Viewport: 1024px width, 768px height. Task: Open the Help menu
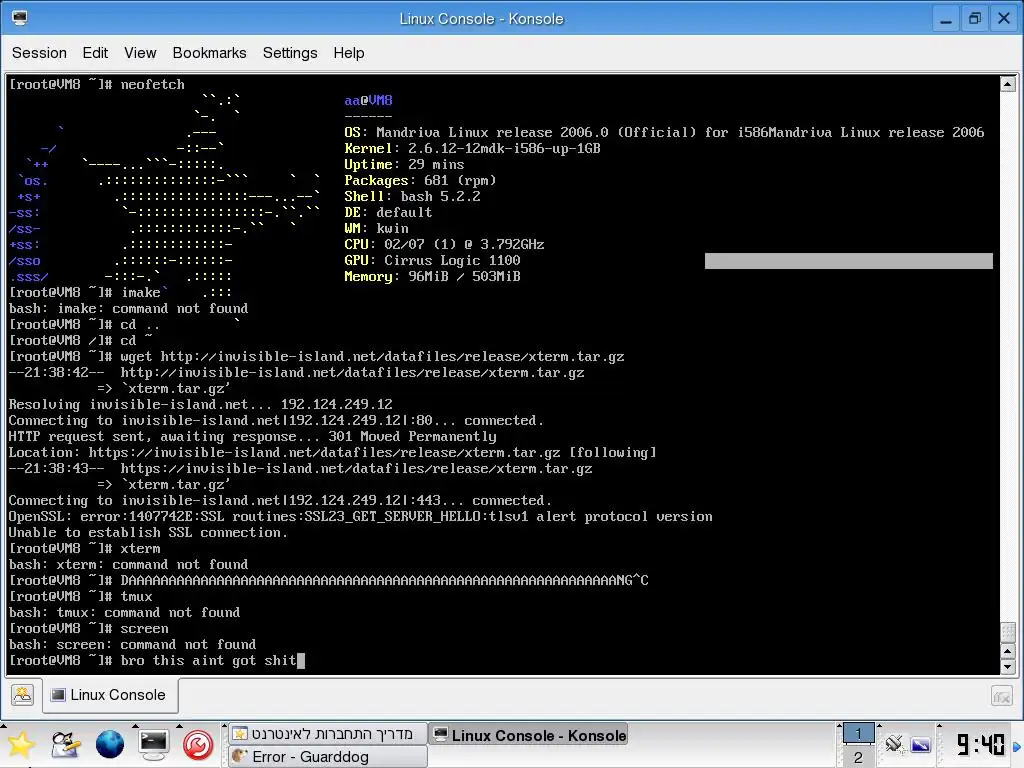(349, 53)
